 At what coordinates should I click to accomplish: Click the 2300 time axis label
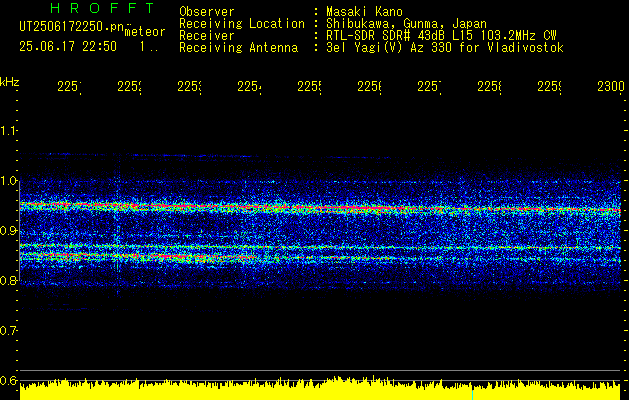pos(611,86)
